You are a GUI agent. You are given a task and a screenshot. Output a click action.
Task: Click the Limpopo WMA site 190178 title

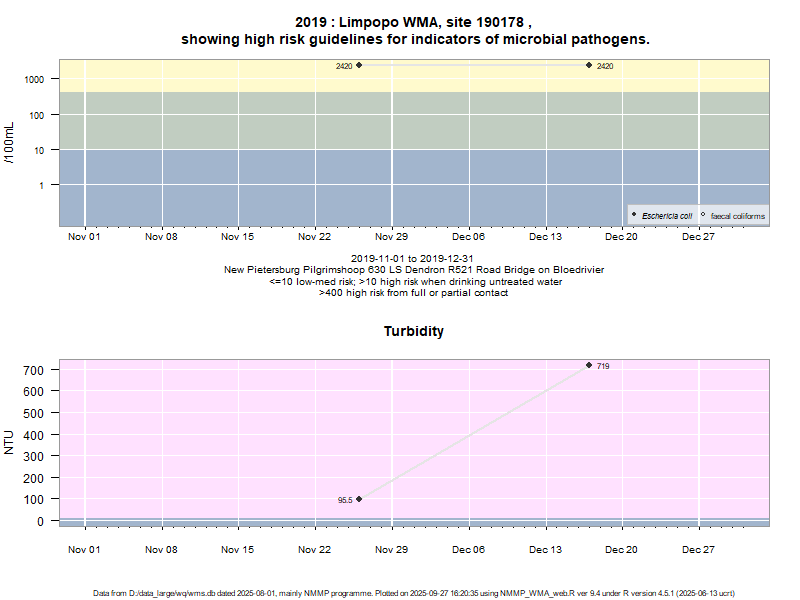414,22
